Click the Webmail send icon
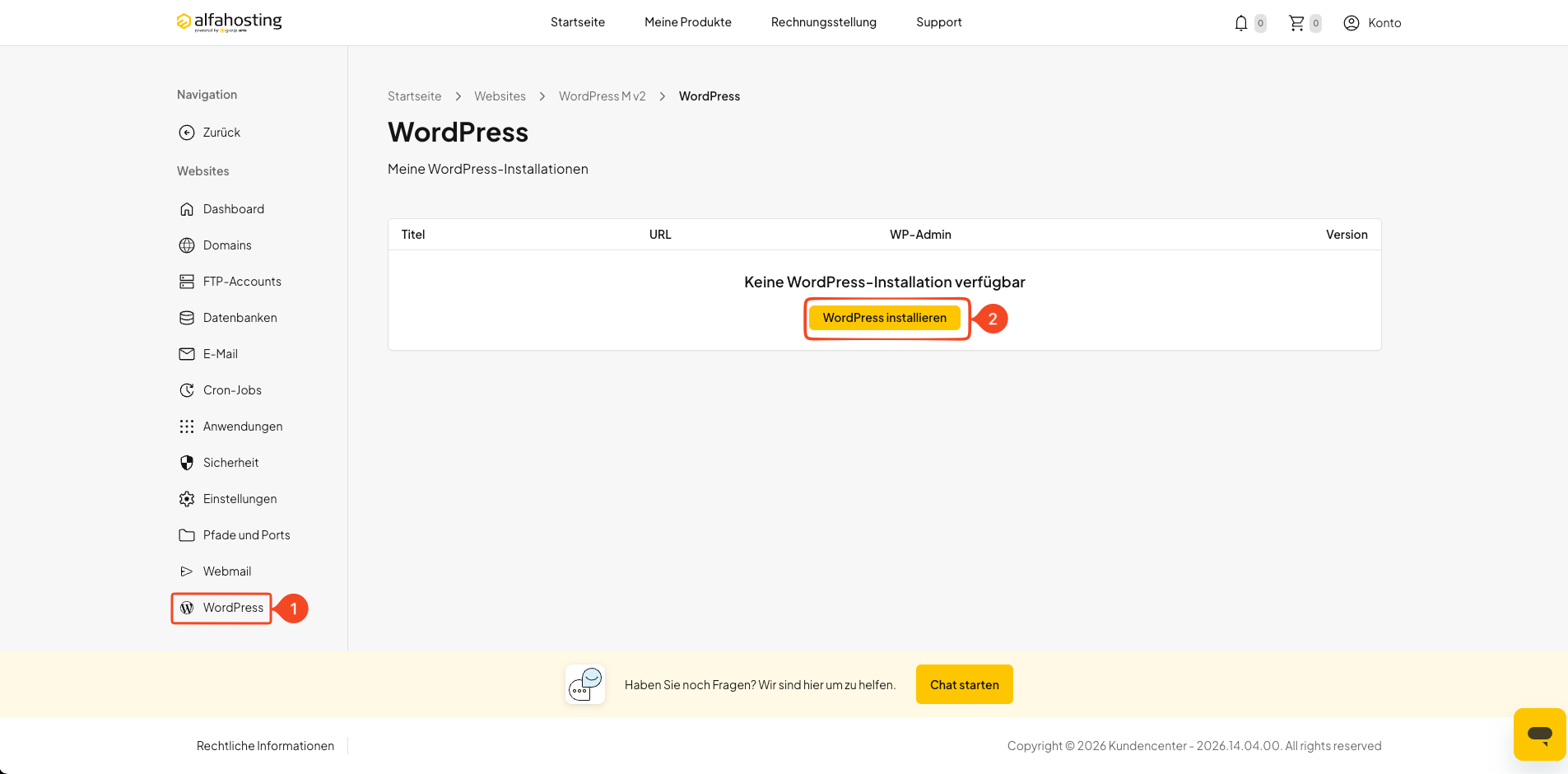 coord(187,571)
